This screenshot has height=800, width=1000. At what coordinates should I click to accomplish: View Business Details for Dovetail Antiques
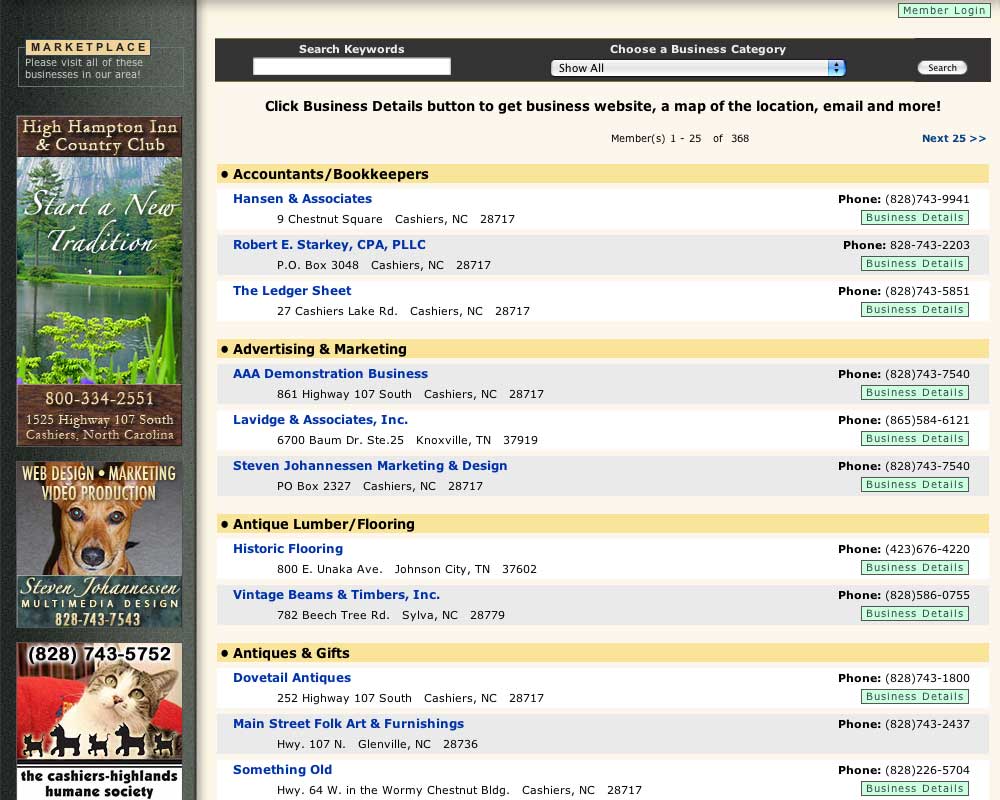click(915, 696)
